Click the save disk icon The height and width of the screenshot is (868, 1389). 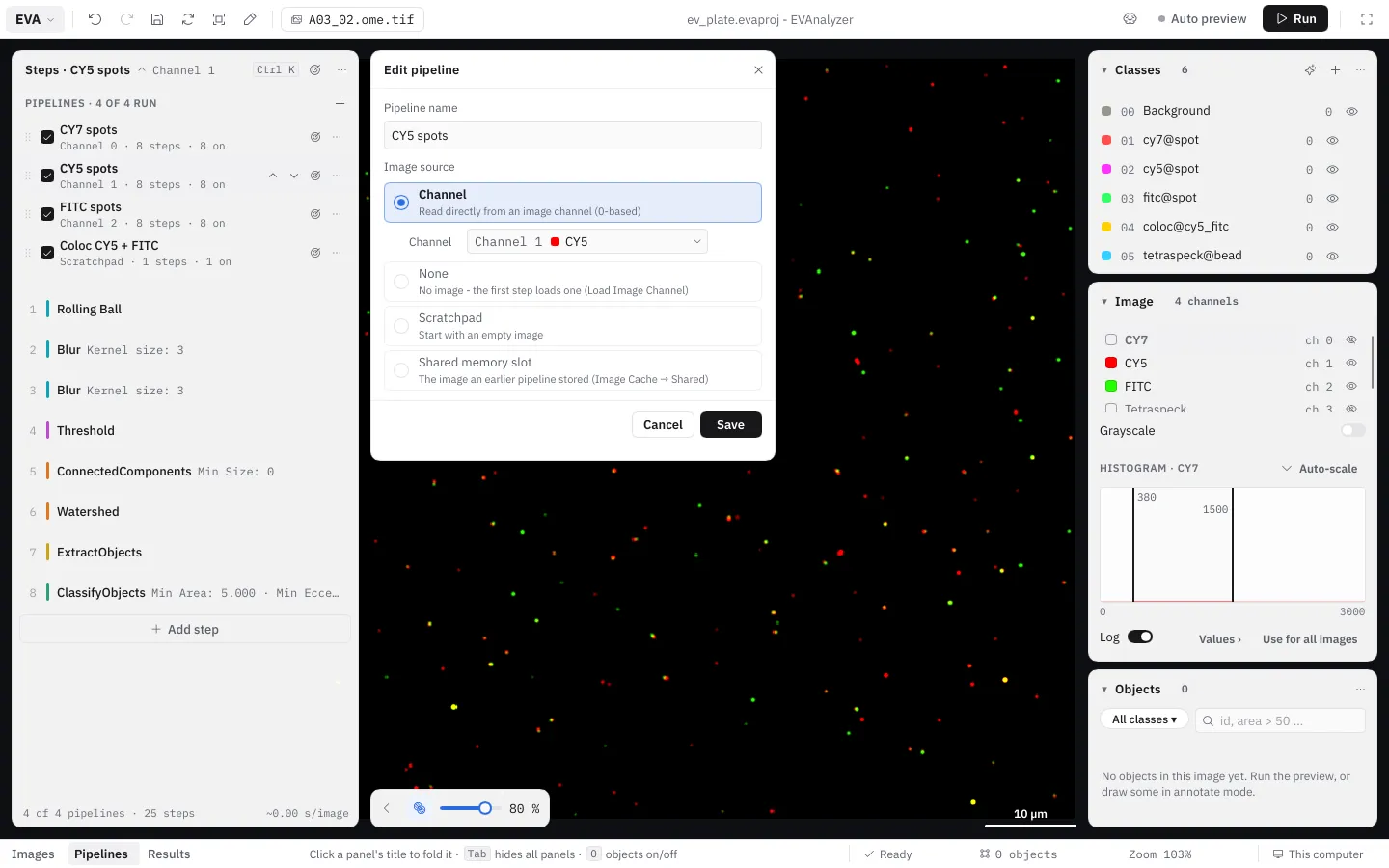157,19
